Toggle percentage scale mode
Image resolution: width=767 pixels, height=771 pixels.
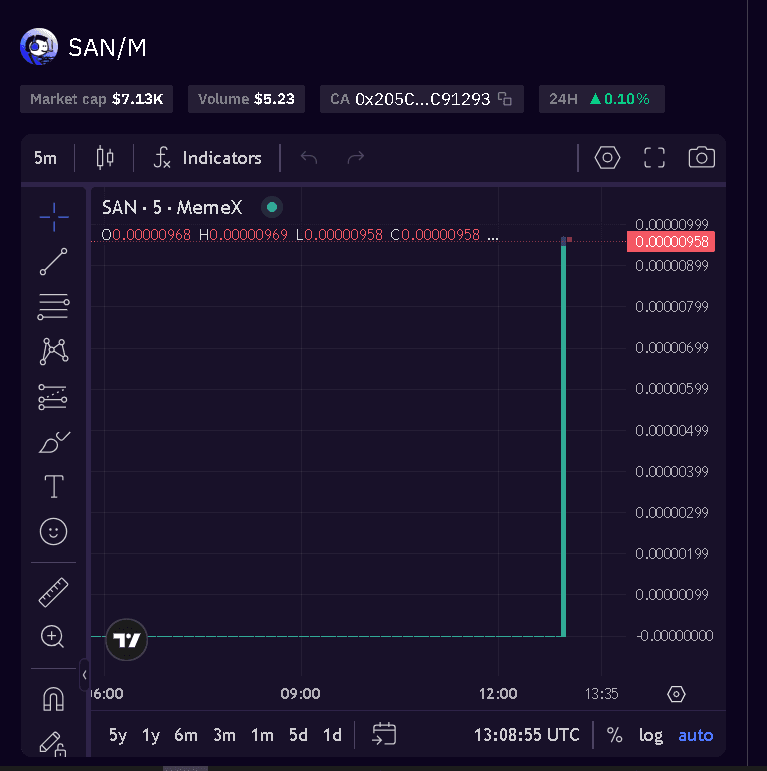pyautogui.click(x=614, y=735)
